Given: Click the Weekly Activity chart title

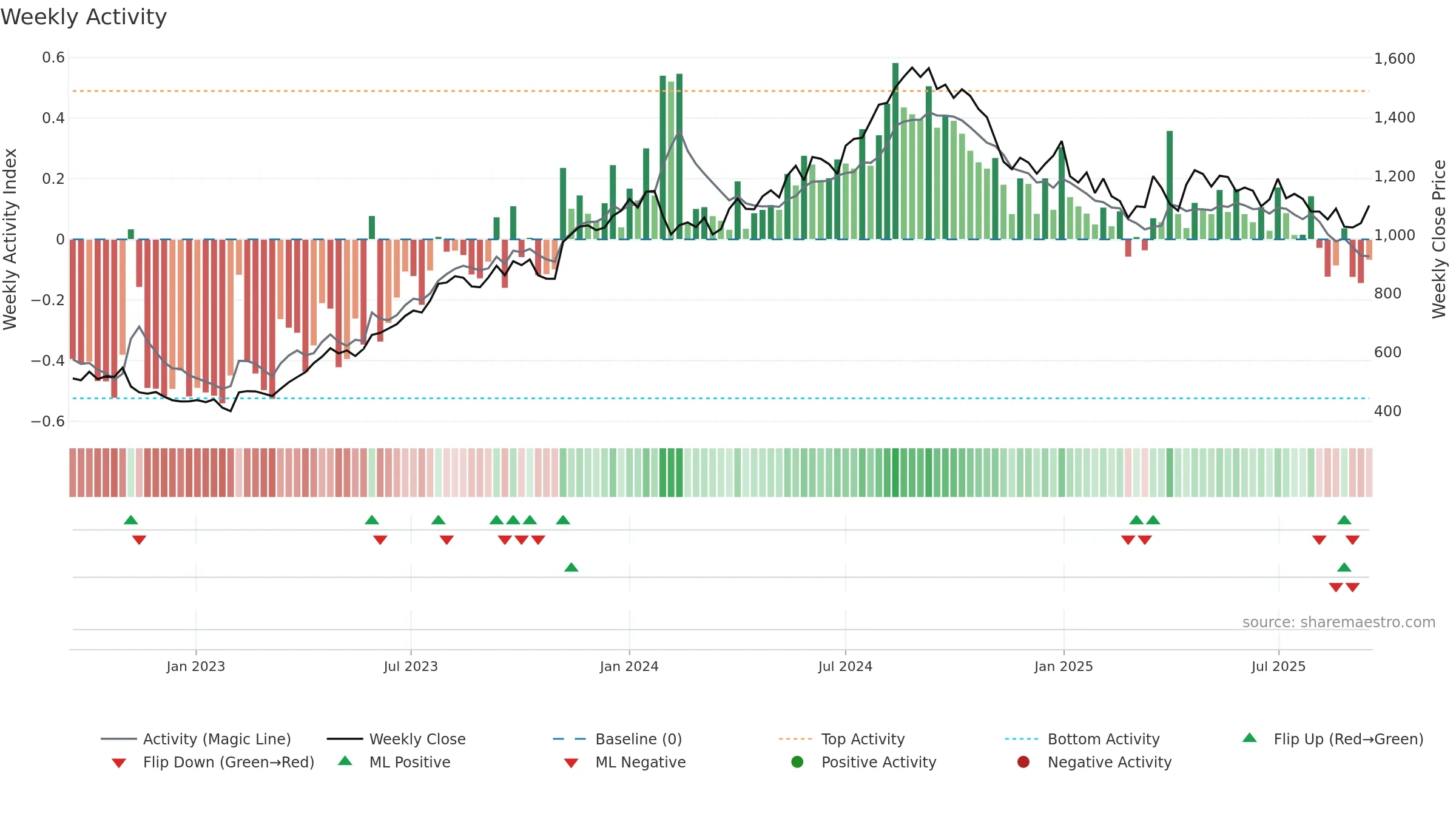Looking at the screenshot, I should (x=84, y=17).
